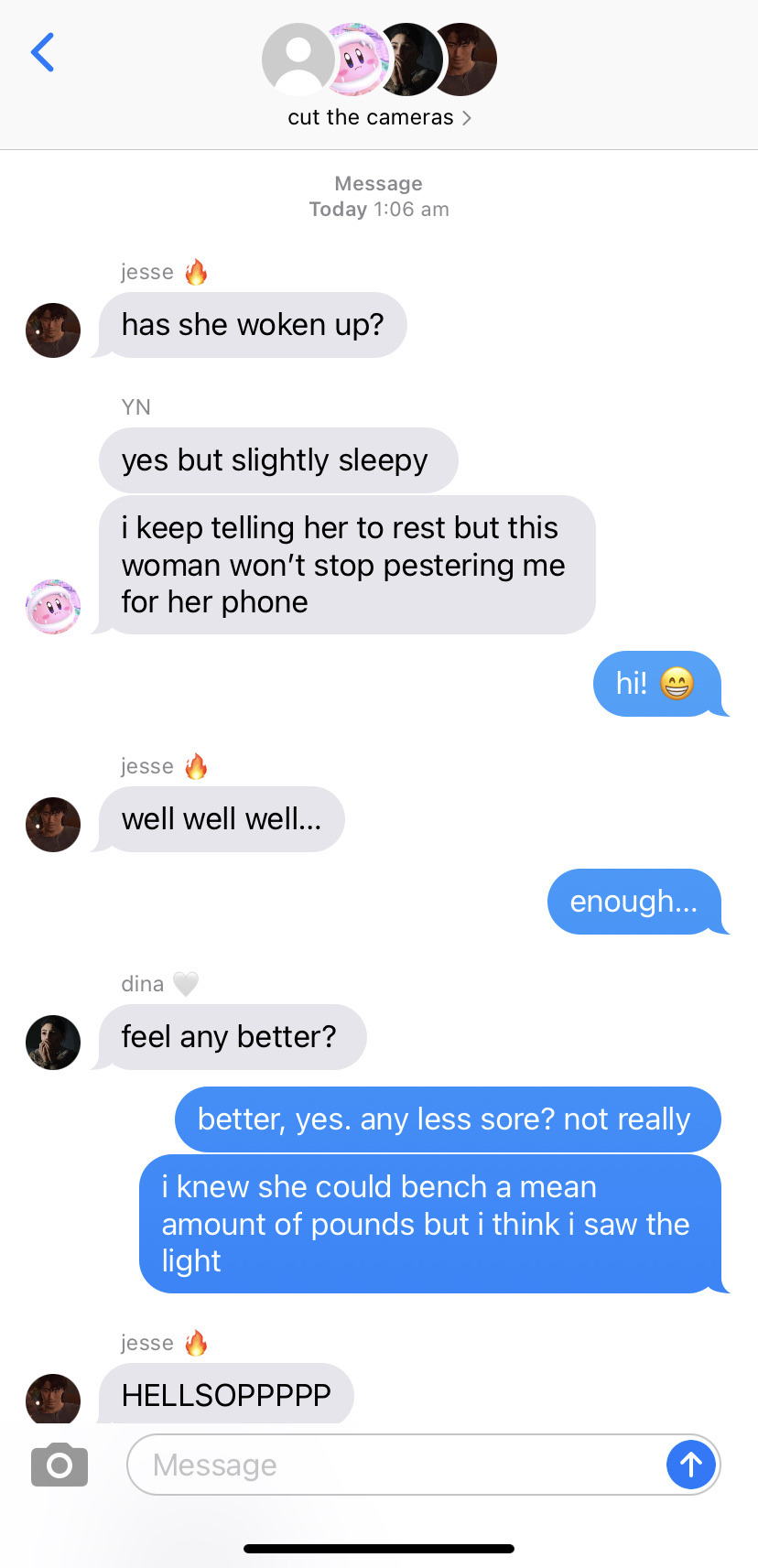This screenshot has width=758, height=1568.
Task: Expand 'cut the cameras' group details chevron
Action: coord(467,118)
